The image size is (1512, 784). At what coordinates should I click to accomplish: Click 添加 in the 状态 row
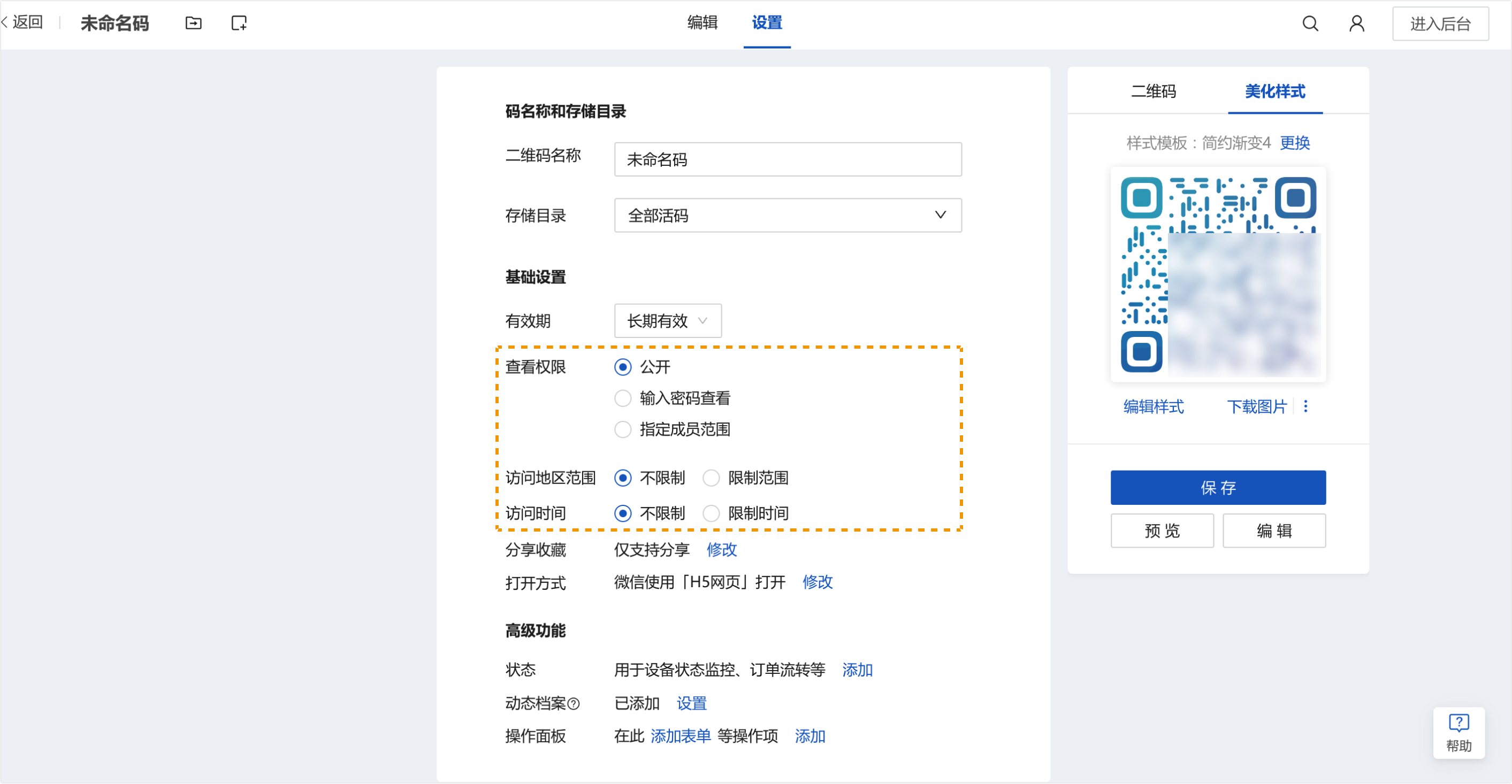[857, 670]
